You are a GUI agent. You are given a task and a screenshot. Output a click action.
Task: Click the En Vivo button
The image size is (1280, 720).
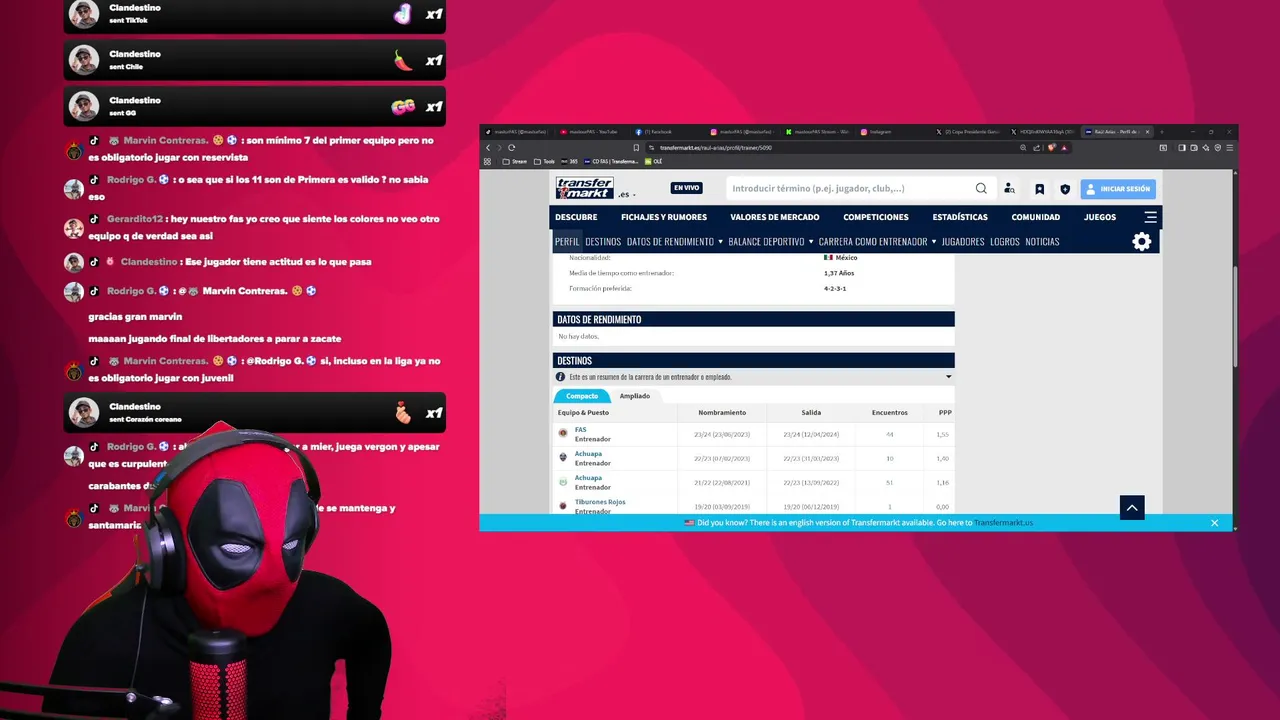[686, 188]
